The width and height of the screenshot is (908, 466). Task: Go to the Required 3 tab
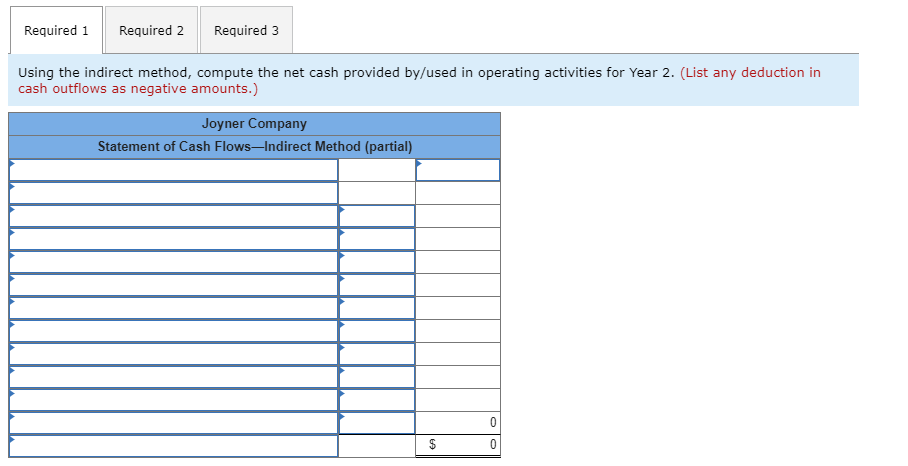tap(246, 30)
